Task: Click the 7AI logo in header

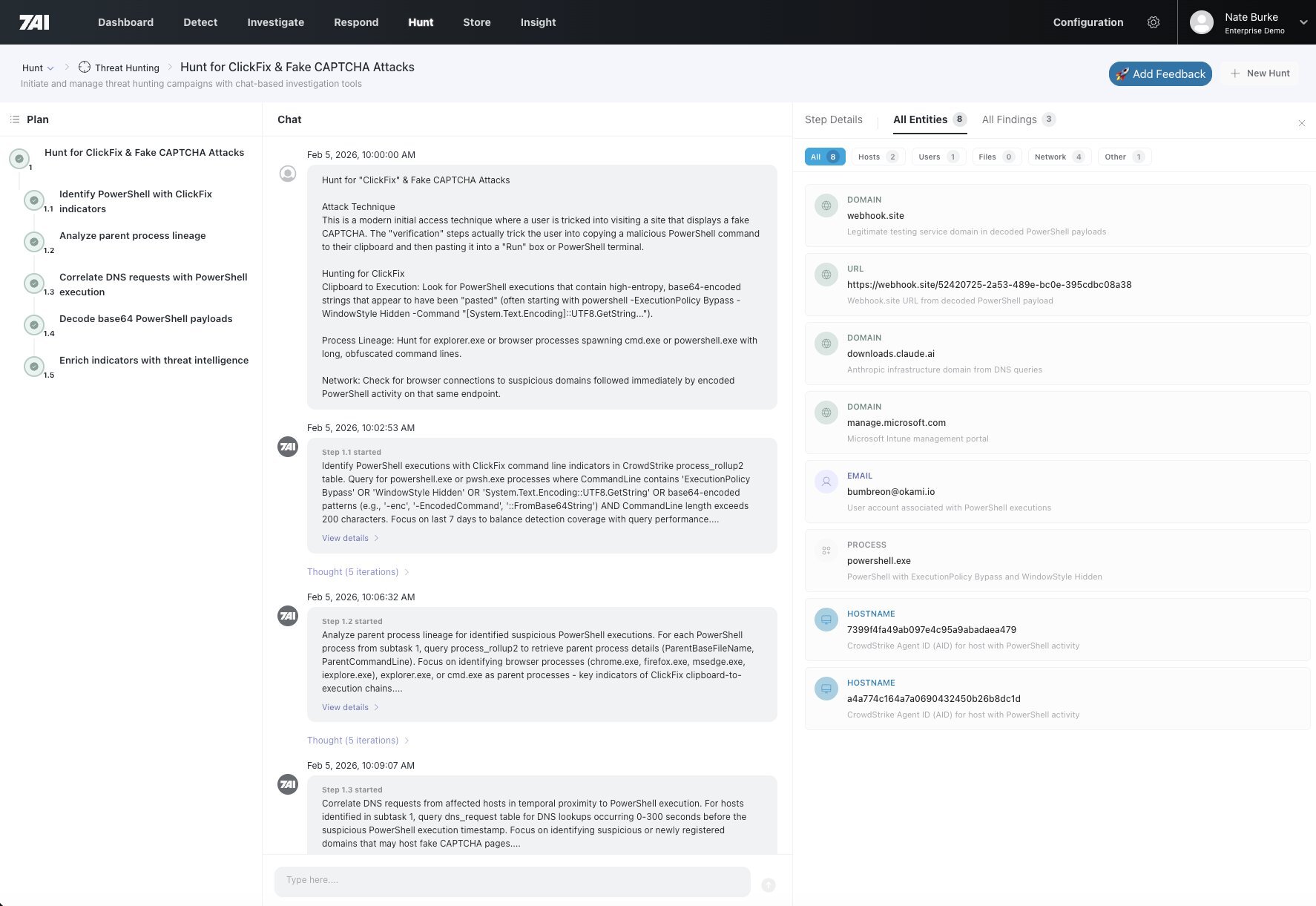Action: point(34,22)
